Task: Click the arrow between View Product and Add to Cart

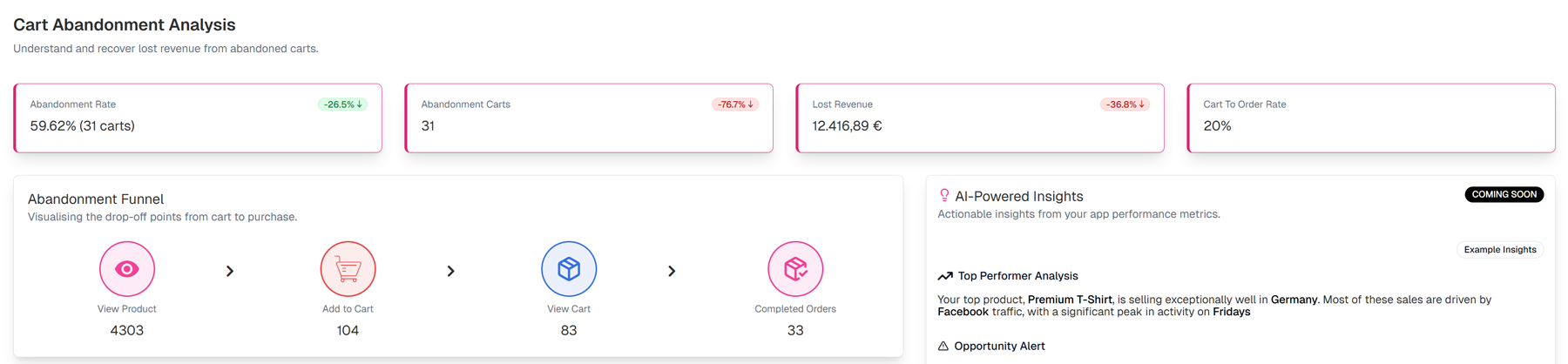Action: click(x=230, y=272)
